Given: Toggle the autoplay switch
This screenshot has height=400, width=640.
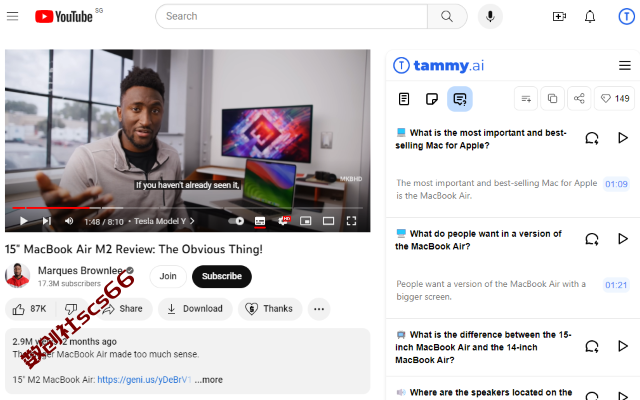Looking at the screenshot, I should pyautogui.click(x=236, y=221).
